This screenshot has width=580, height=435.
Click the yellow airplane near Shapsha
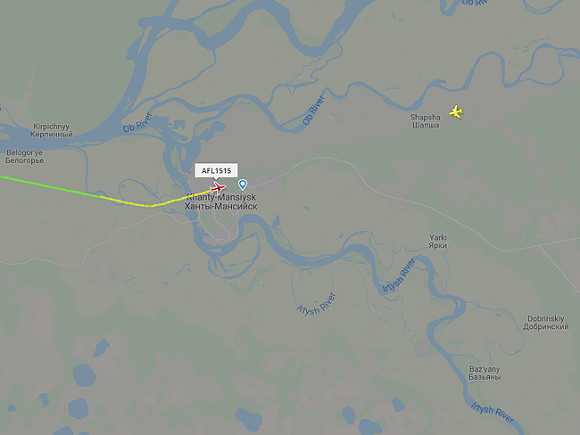(456, 112)
